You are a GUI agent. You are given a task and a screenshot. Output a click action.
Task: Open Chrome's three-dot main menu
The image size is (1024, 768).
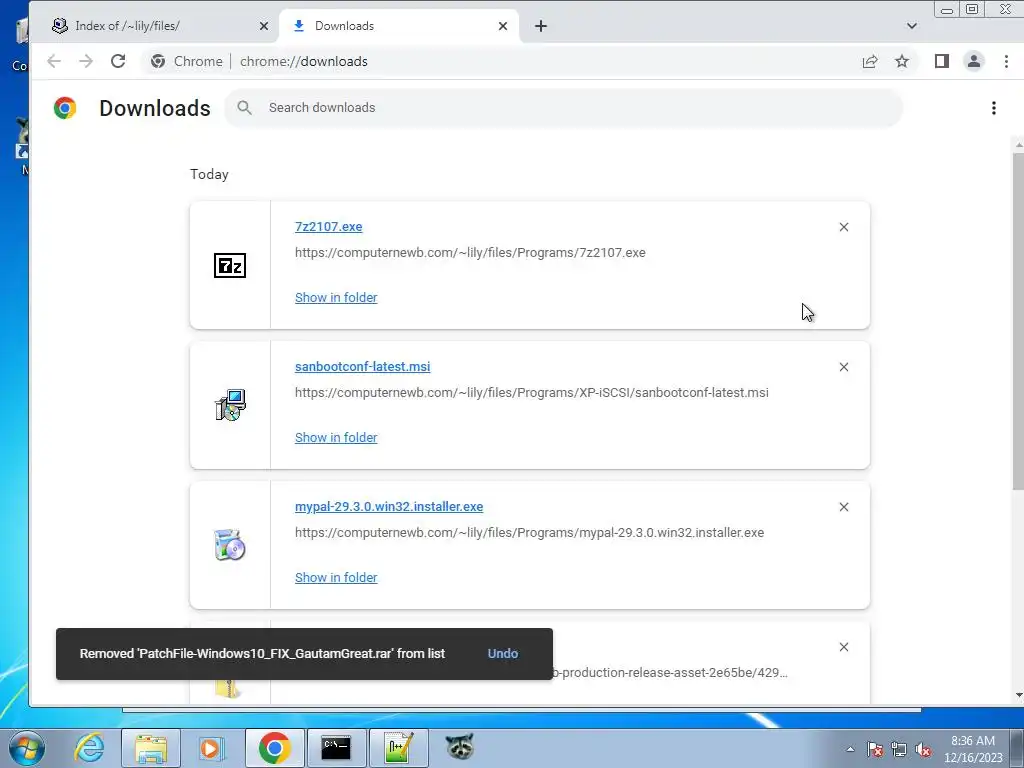click(1006, 61)
